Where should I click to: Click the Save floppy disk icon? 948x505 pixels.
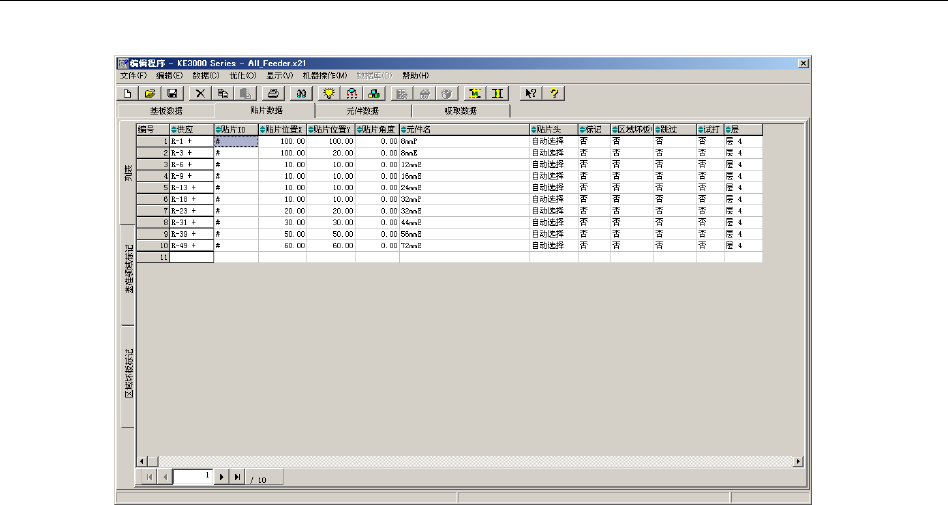[x=171, y=92]
